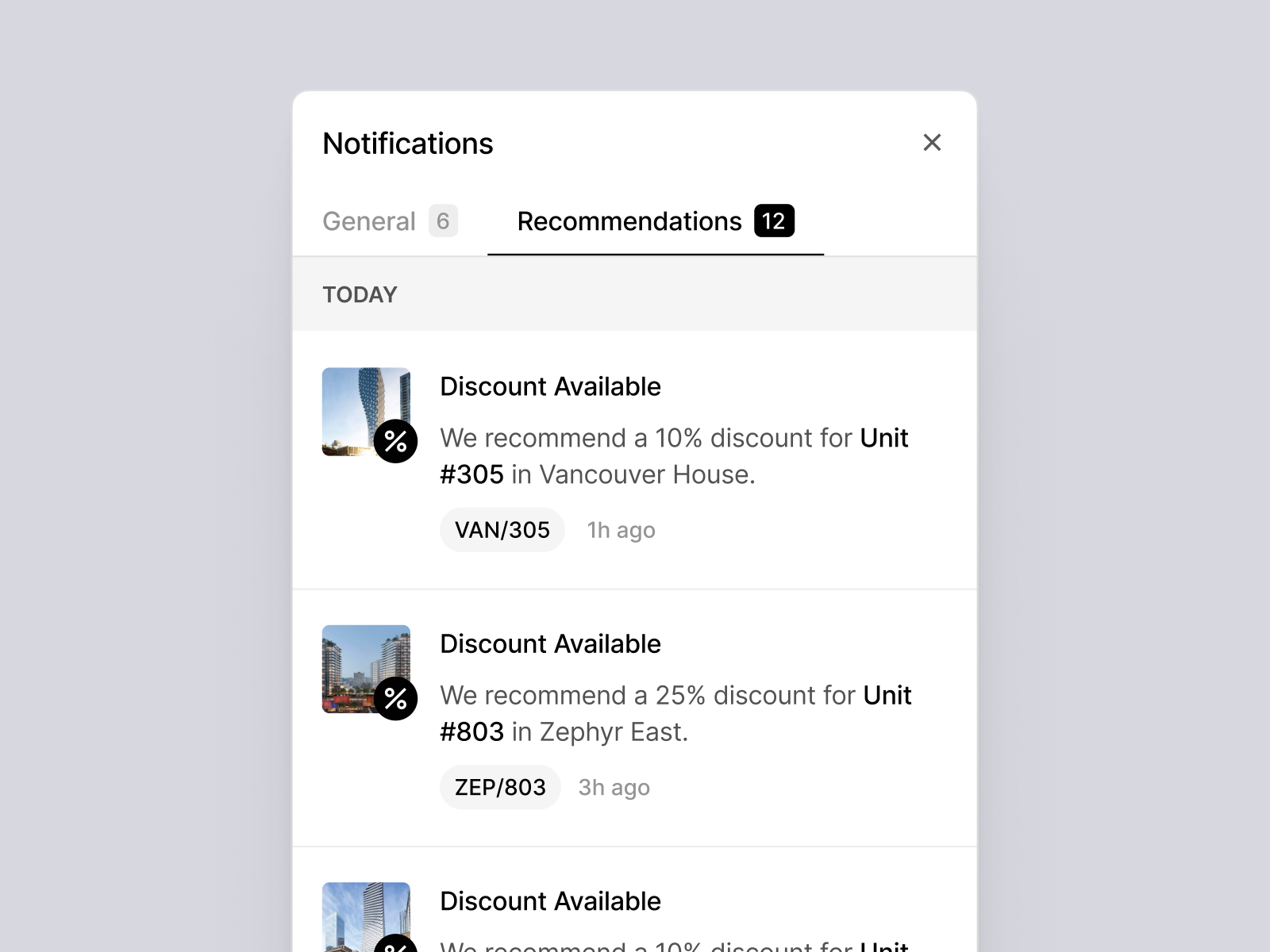The width and height of the screenshot is (1270, 952).
Task: Click the badge showing 6 unread general notifications
Action: click(442, 221)
